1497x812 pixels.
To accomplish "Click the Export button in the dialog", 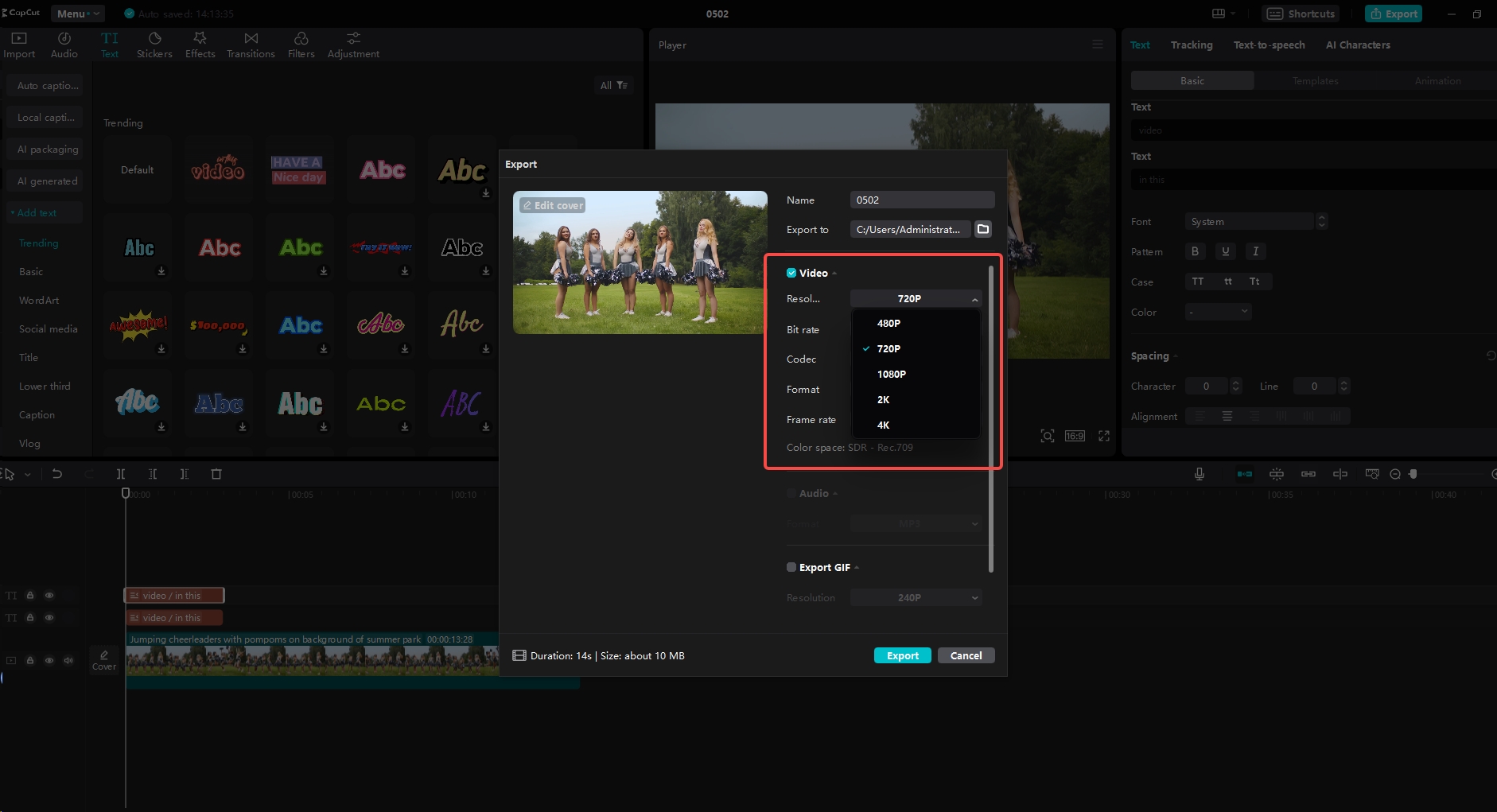I will (902, 655).
